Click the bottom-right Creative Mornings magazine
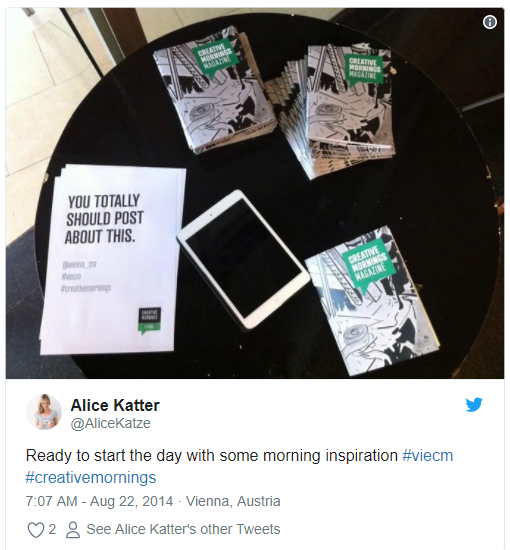This screenshot has height=550, width=510. tap(372, 301)
